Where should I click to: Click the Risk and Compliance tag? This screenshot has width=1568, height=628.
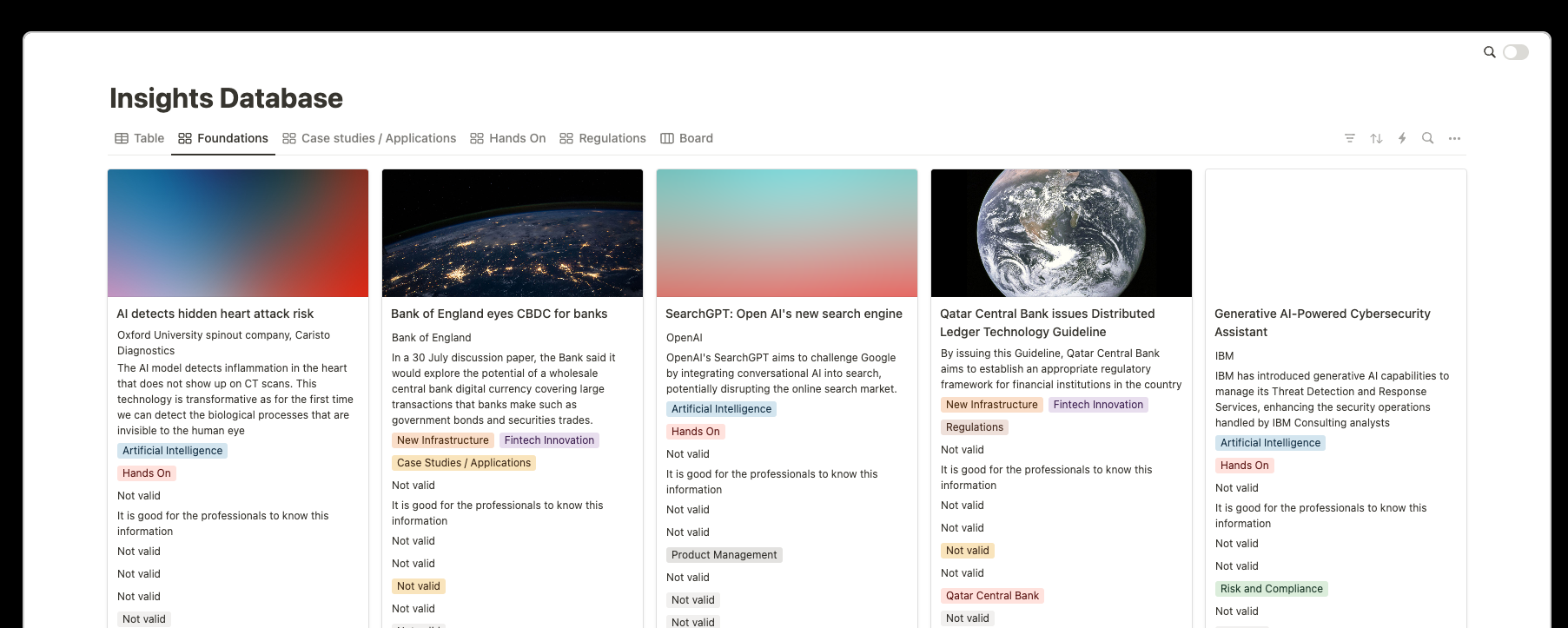[x=1272, y=589]
